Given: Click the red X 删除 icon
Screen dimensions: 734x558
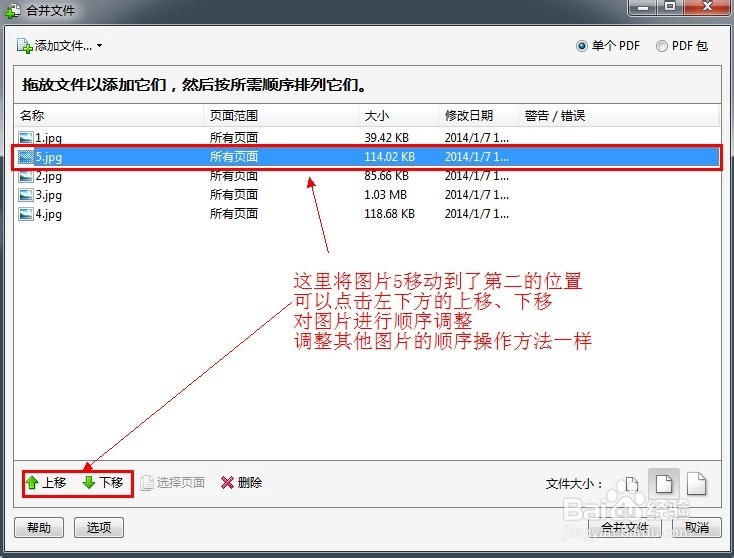Looking at the screenshot, I should [x=227, y=483].
